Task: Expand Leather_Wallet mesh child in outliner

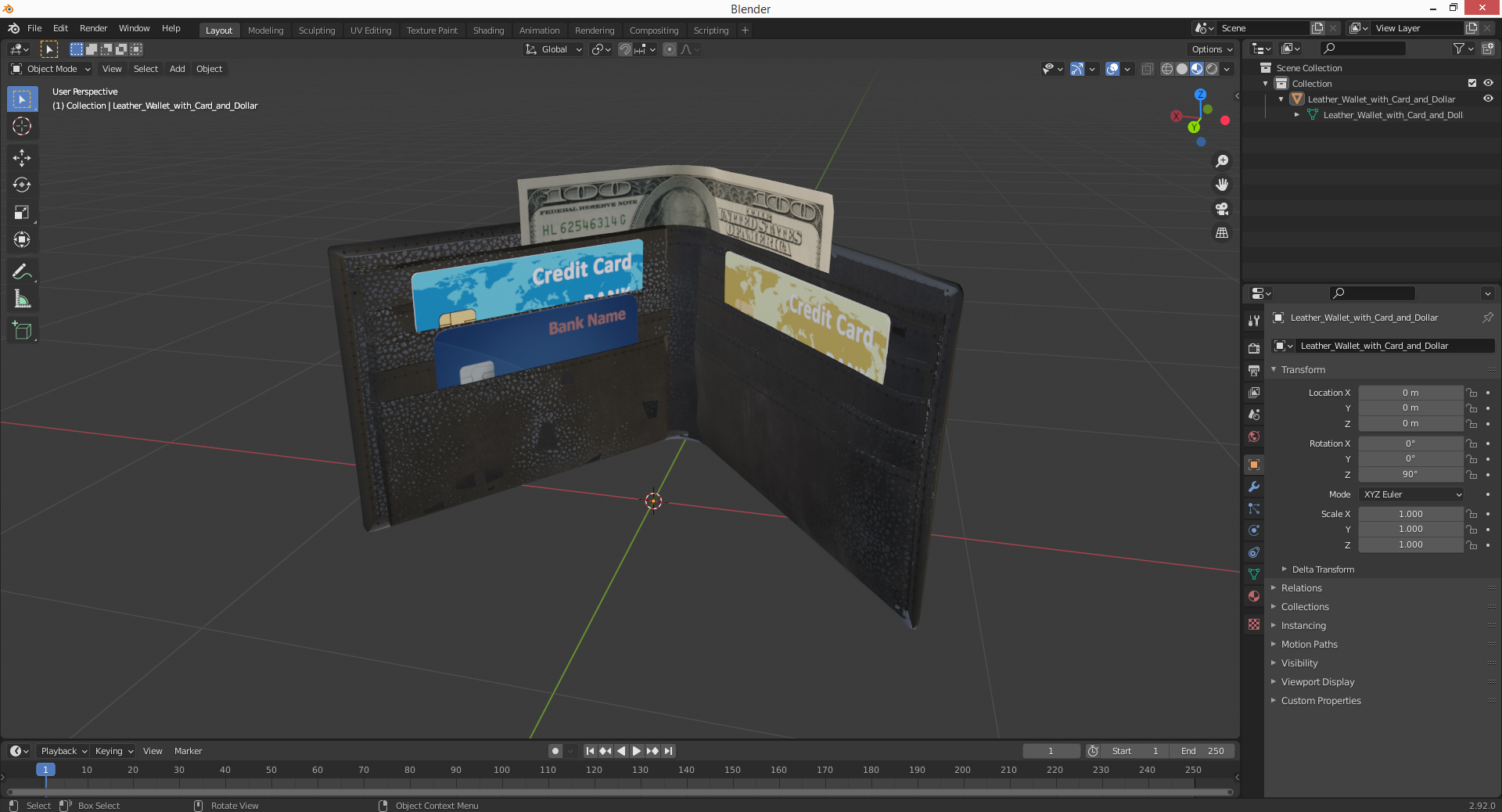Action: click(x=1297, y=115)
